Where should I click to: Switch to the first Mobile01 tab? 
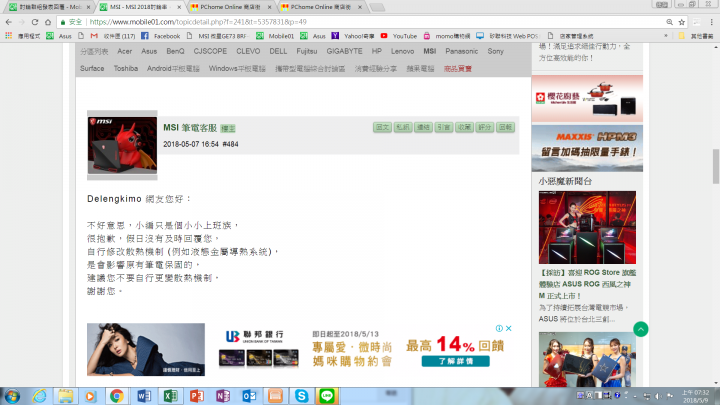click(x=50, y=7)
